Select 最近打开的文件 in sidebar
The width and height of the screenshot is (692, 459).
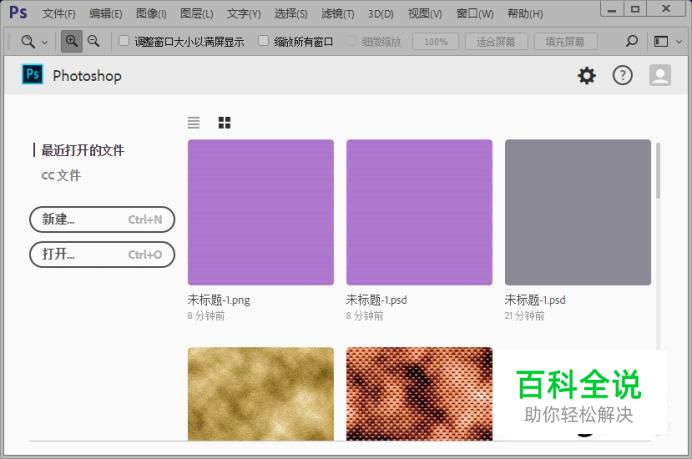[83, 150]
